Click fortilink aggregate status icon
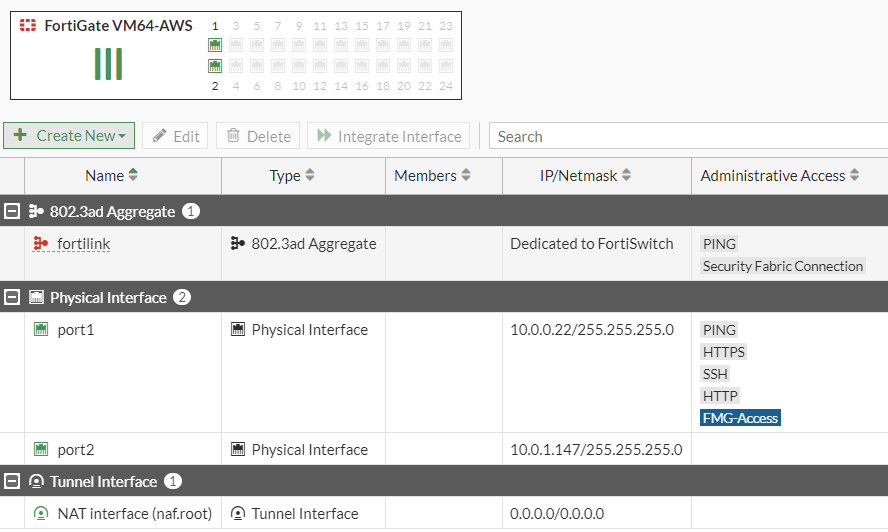888x532 pixels. click(x=40, y=244)
